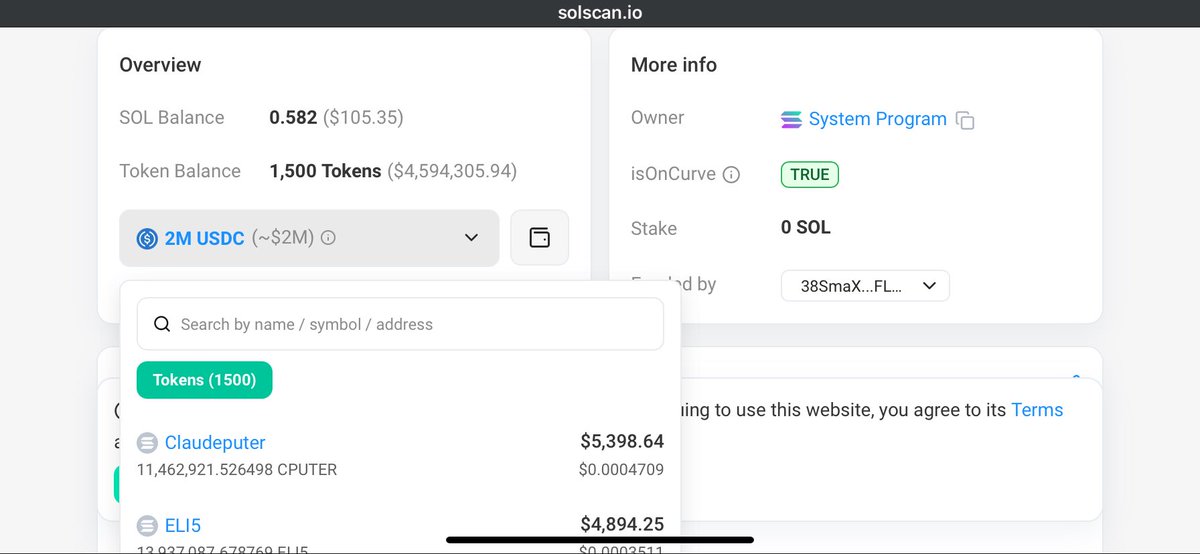Click the 1,500 Tokens balance text
1200x554 pixels.
325,171
